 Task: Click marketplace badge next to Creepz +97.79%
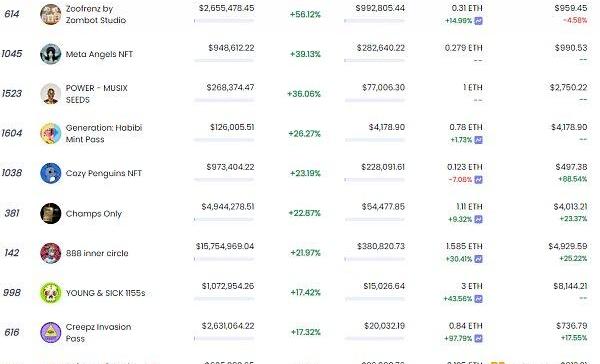[x=478, y=338]
